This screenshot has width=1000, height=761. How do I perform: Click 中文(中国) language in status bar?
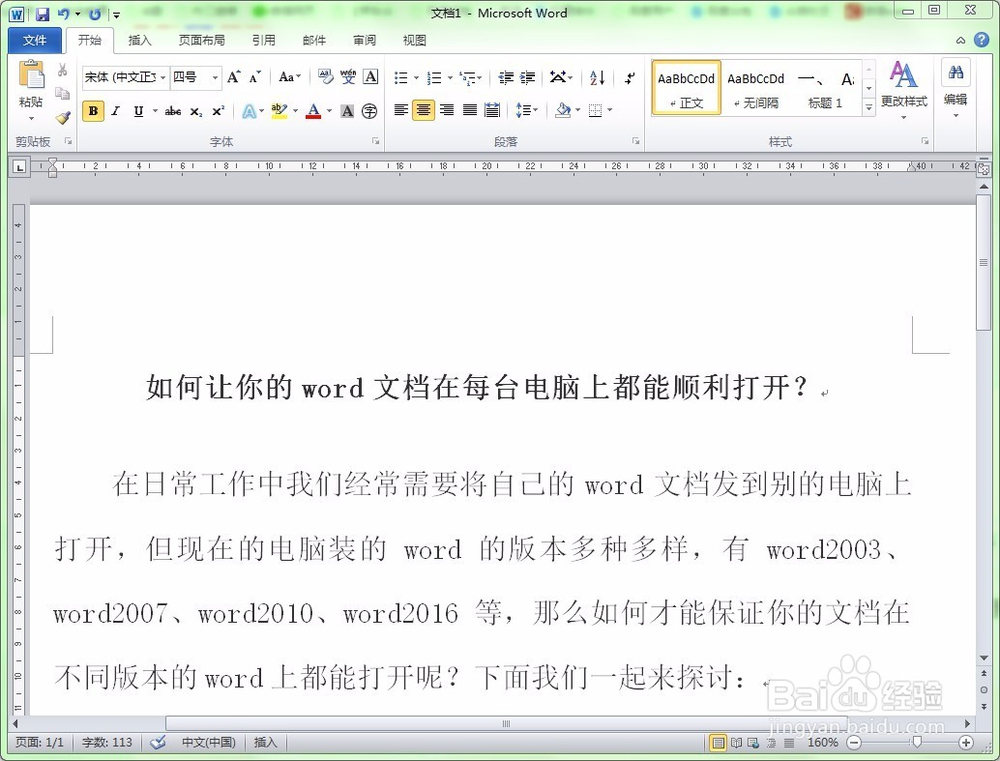(x=209, y=743)
